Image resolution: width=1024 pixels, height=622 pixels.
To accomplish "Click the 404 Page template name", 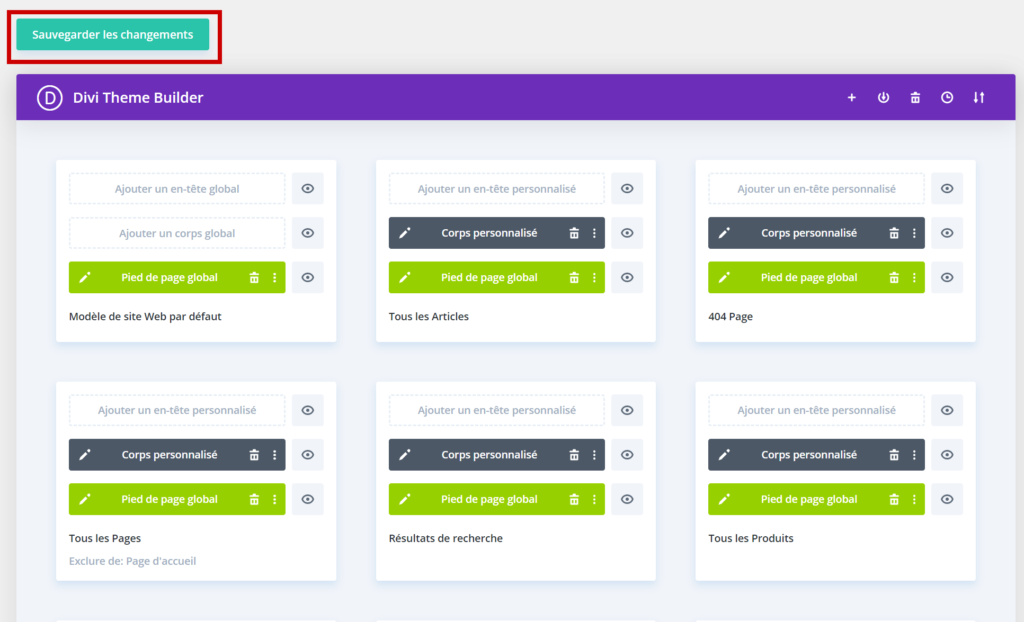I will coord(731,316).
